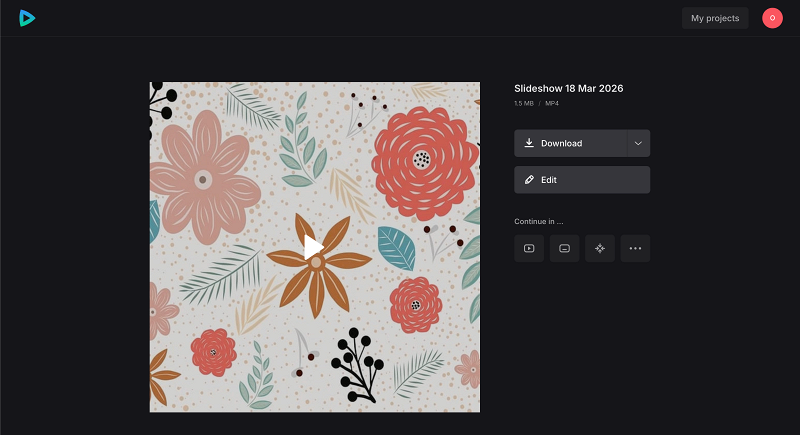Open the red user account avatar

[772, 18]
